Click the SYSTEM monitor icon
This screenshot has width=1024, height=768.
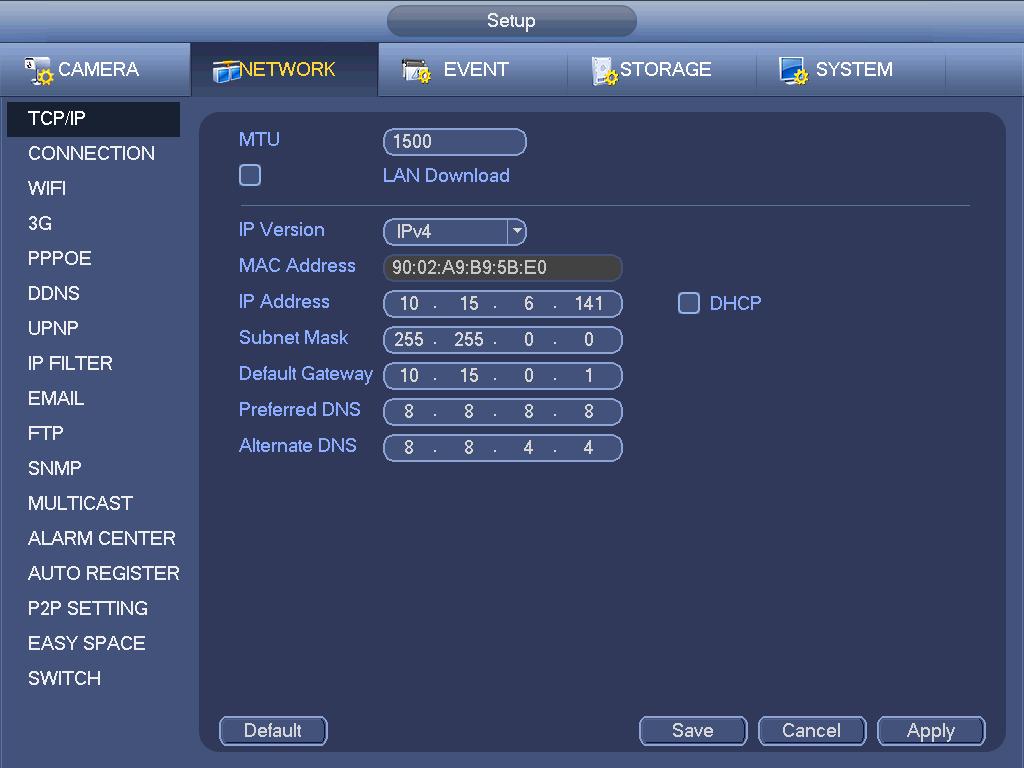point(793,71)
